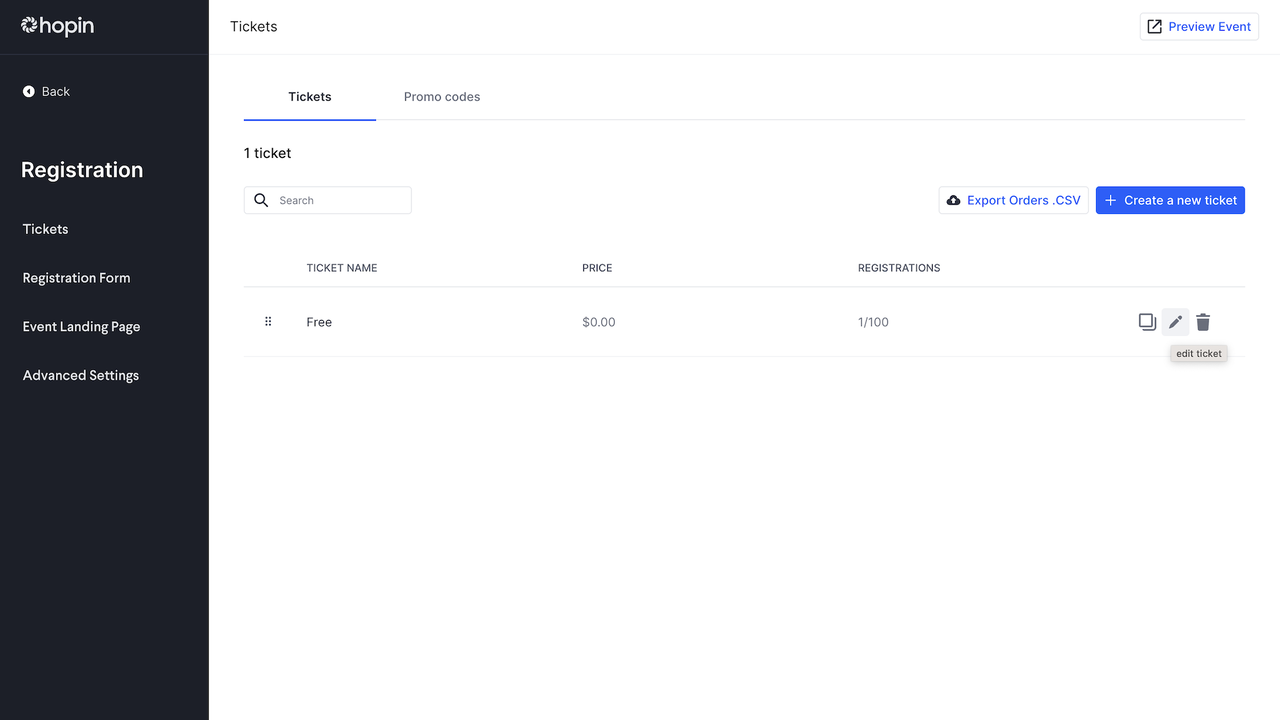
Task: Click the Preview Event button
Action: pos(1199,26)
